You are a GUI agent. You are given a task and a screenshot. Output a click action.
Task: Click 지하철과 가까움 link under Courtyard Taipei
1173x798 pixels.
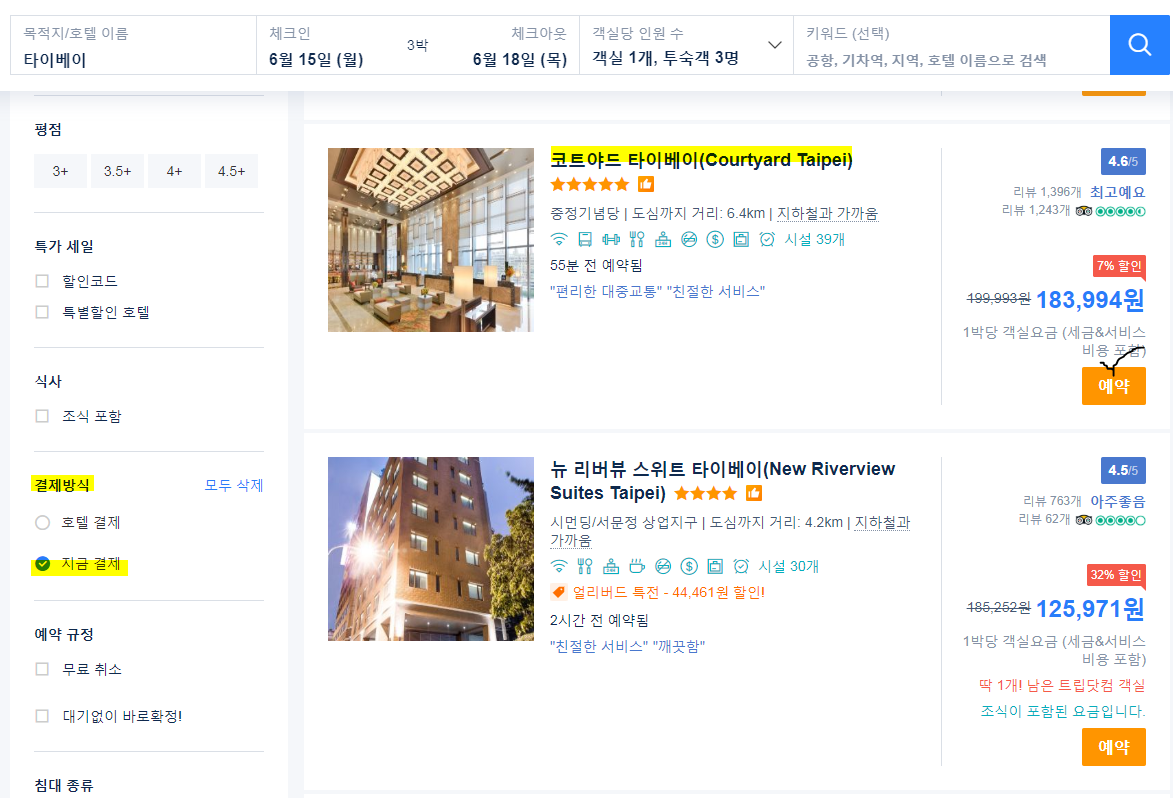coord(827,213)
